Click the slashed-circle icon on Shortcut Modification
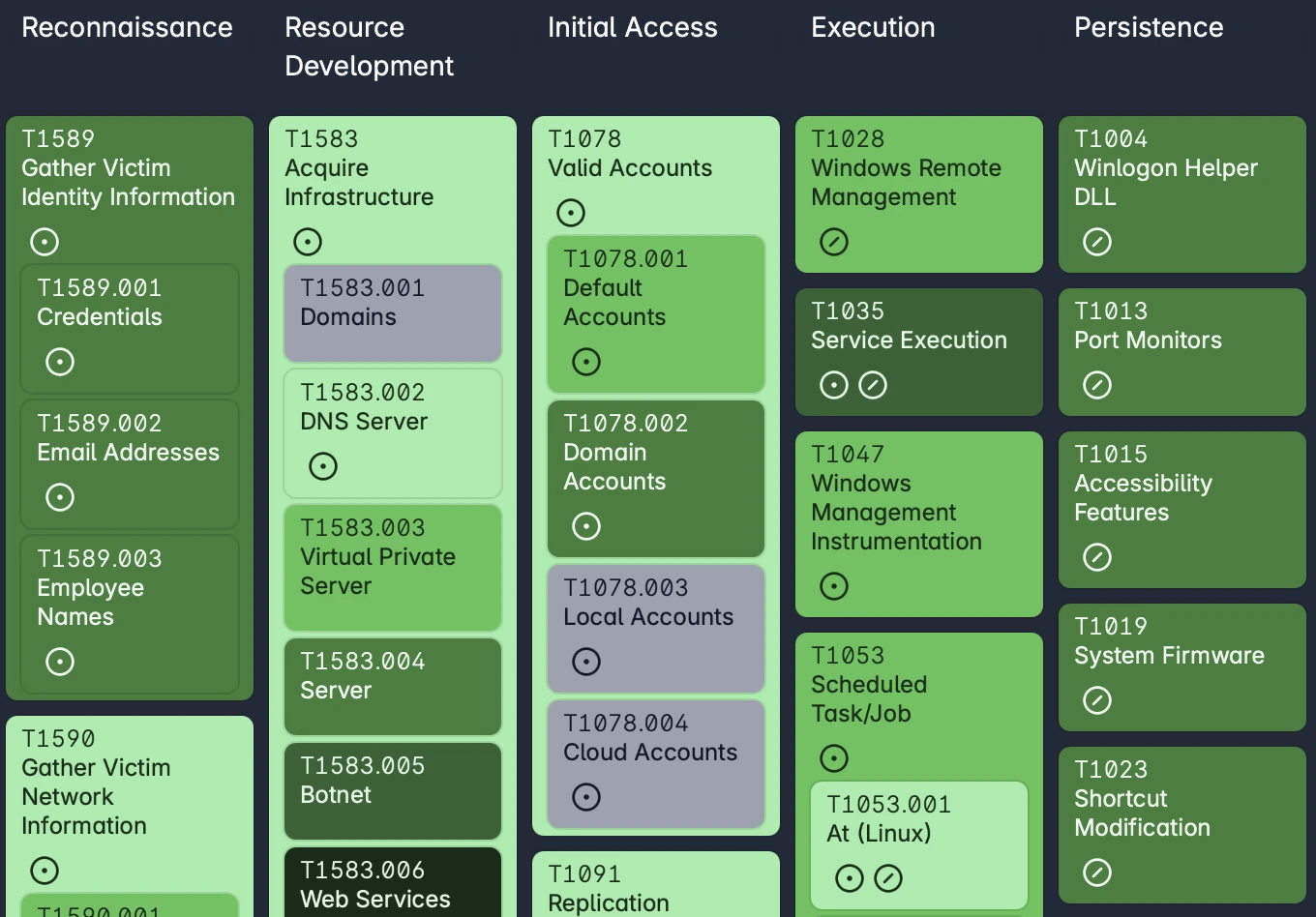 [1097, 873]
